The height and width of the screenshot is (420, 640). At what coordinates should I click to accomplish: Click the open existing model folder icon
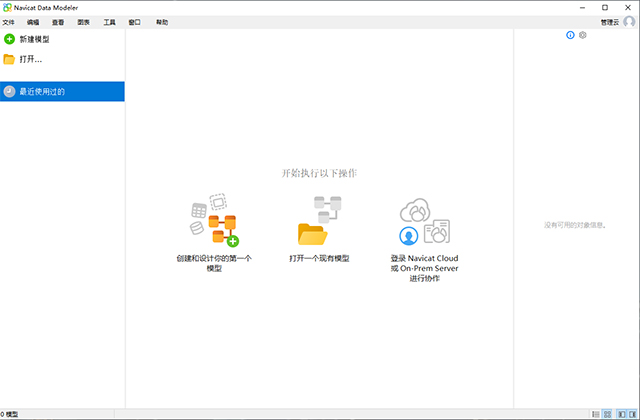click(319, 220)
